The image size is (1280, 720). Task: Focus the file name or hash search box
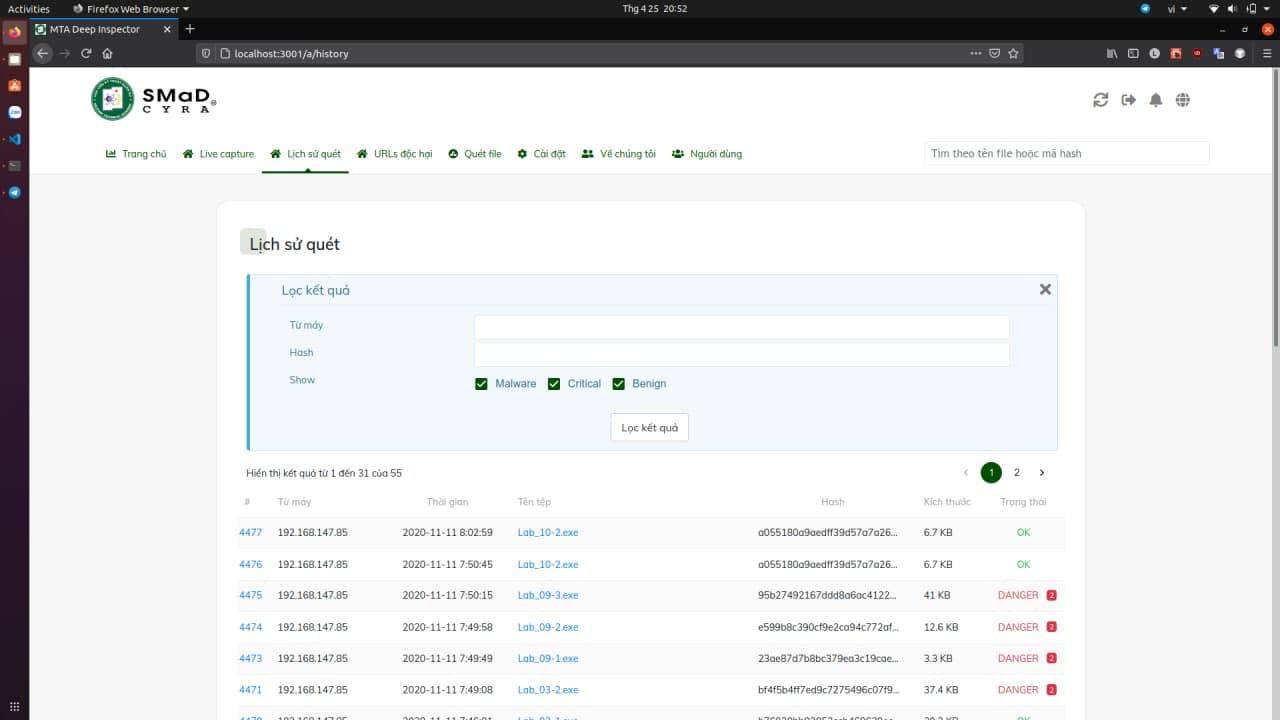[x=1066, y=154]
